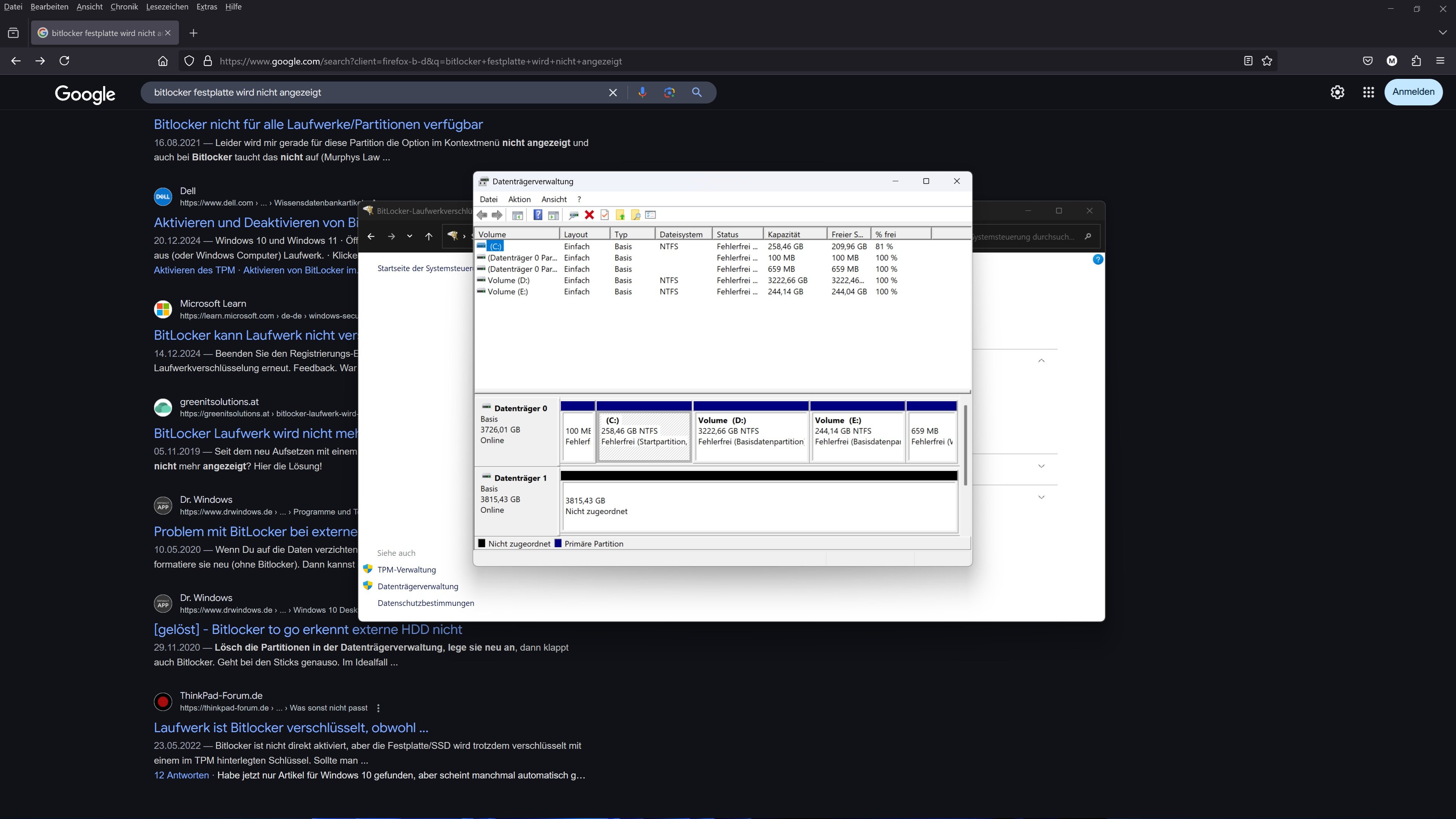Expand recent locations dropdown in BitLocker window

pyautogui.click(x=409, y=236)
